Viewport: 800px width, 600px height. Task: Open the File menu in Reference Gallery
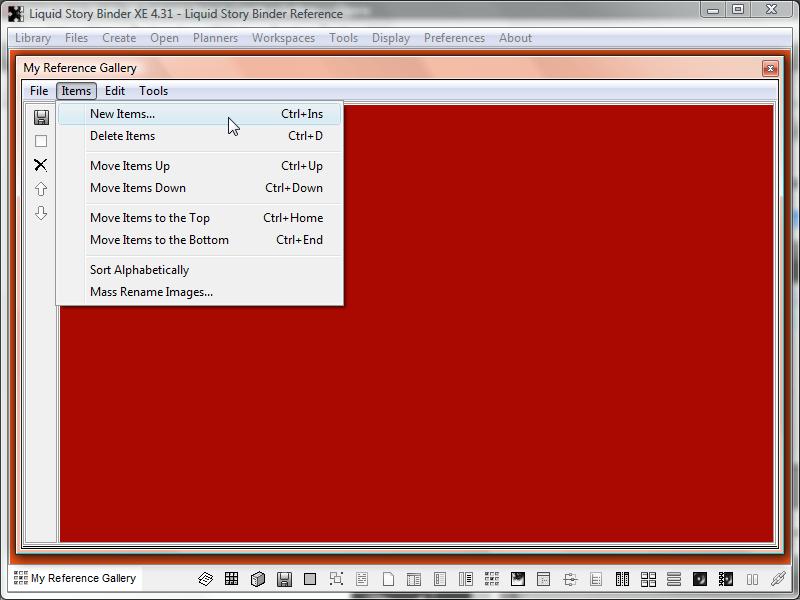39,91
